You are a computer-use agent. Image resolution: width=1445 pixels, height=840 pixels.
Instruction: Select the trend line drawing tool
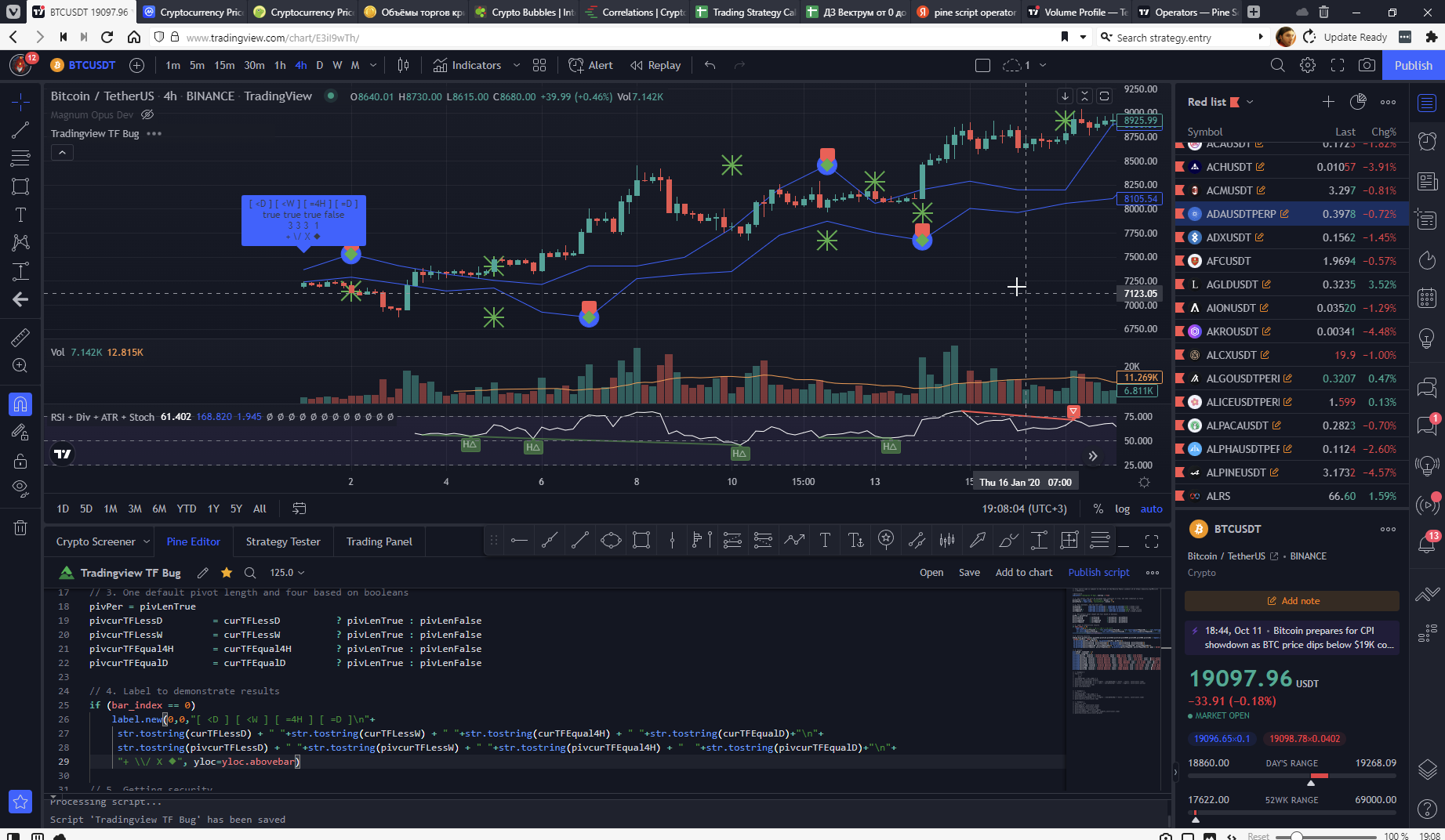(x=20, y=130)
